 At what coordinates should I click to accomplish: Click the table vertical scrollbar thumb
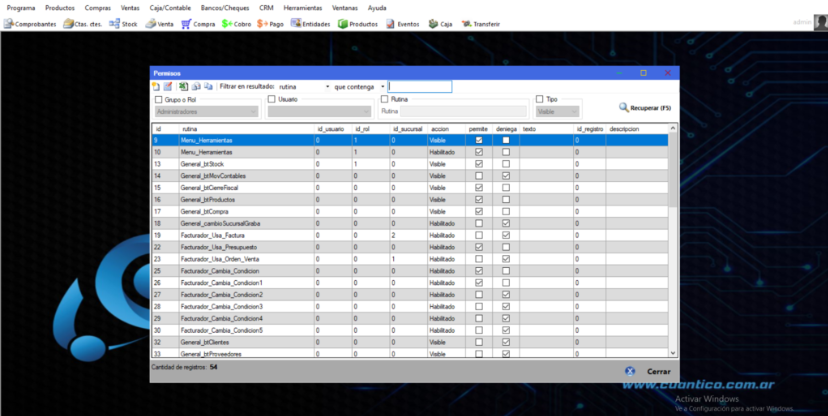tap(673, 170)
